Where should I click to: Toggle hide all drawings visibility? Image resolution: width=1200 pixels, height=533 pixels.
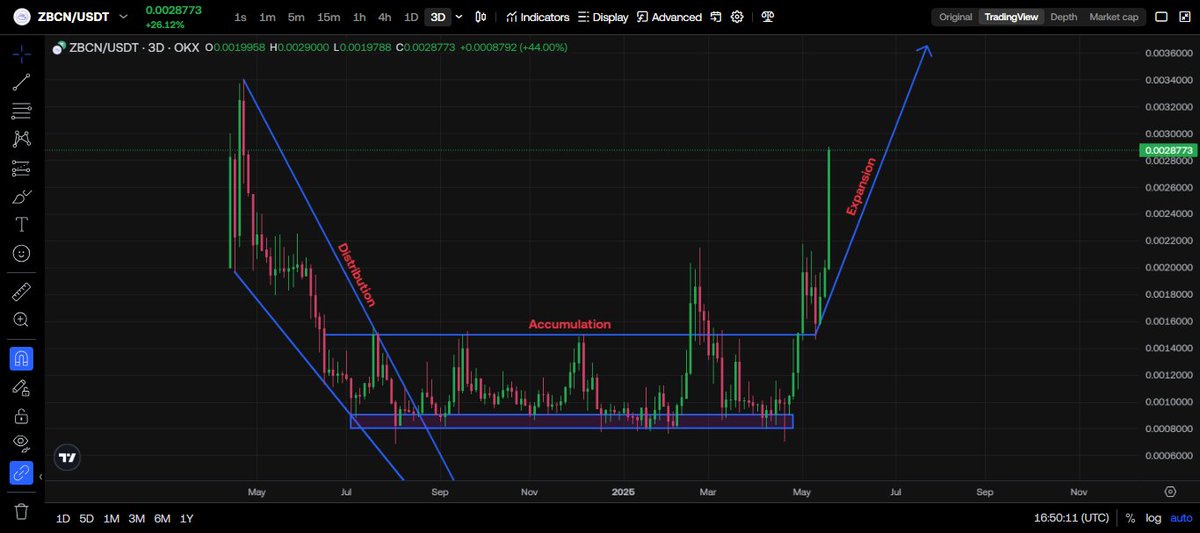click(x=21, y=443)
